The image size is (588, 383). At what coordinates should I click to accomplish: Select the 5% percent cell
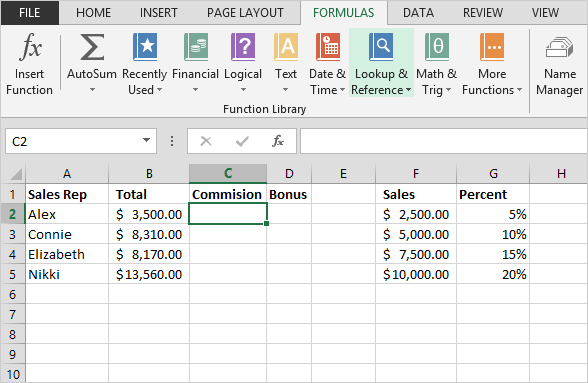pos(493,214)
